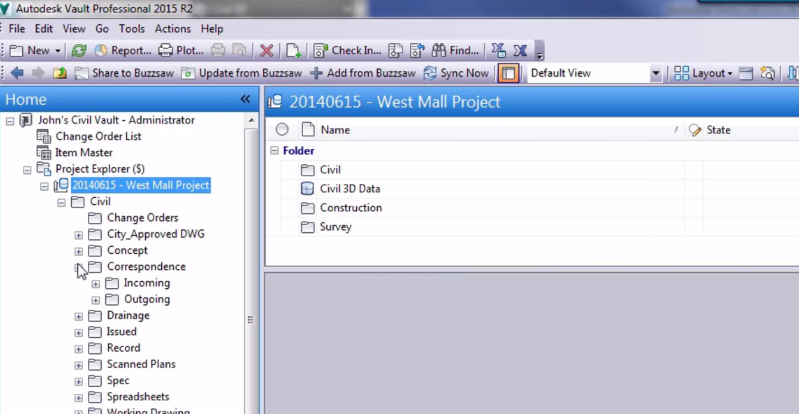Go up one folder level icon
Screen dimensions: 799x414
coord(60,73)
